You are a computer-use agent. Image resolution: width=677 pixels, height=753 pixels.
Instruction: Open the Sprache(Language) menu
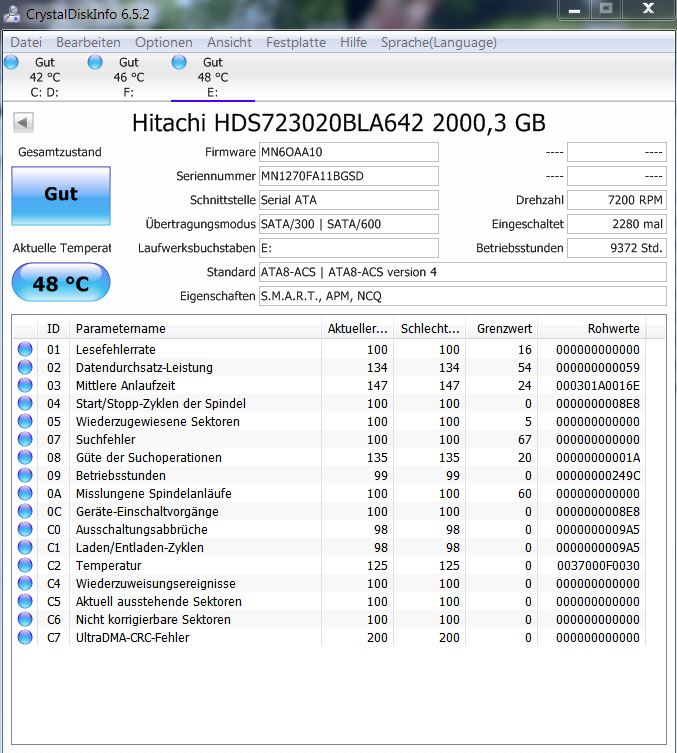pos(439,42)
